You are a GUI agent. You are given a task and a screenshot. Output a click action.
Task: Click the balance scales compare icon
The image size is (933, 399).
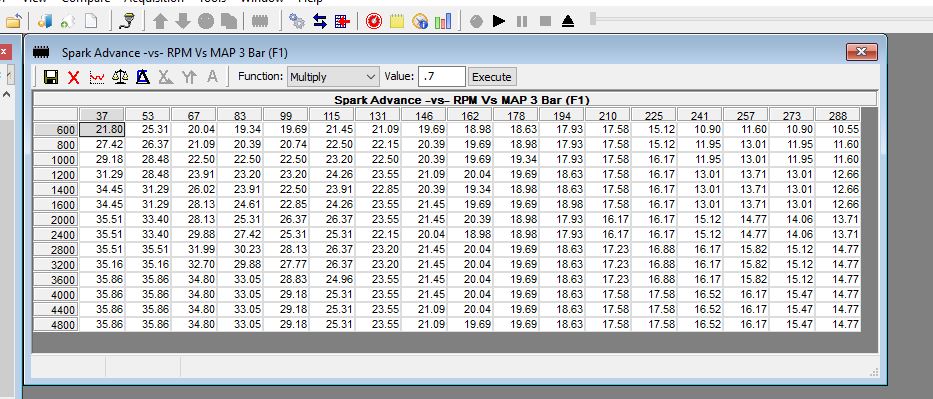coord(120,77)
